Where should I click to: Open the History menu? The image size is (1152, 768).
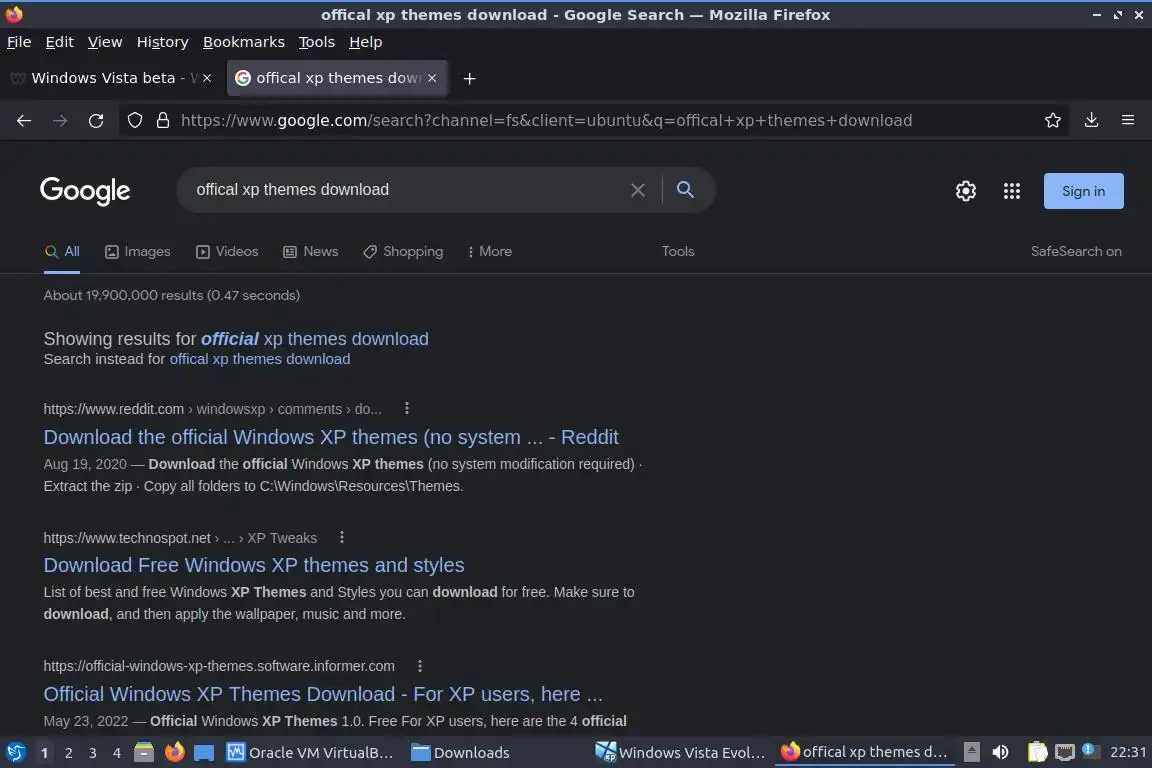tap(162, 43)
